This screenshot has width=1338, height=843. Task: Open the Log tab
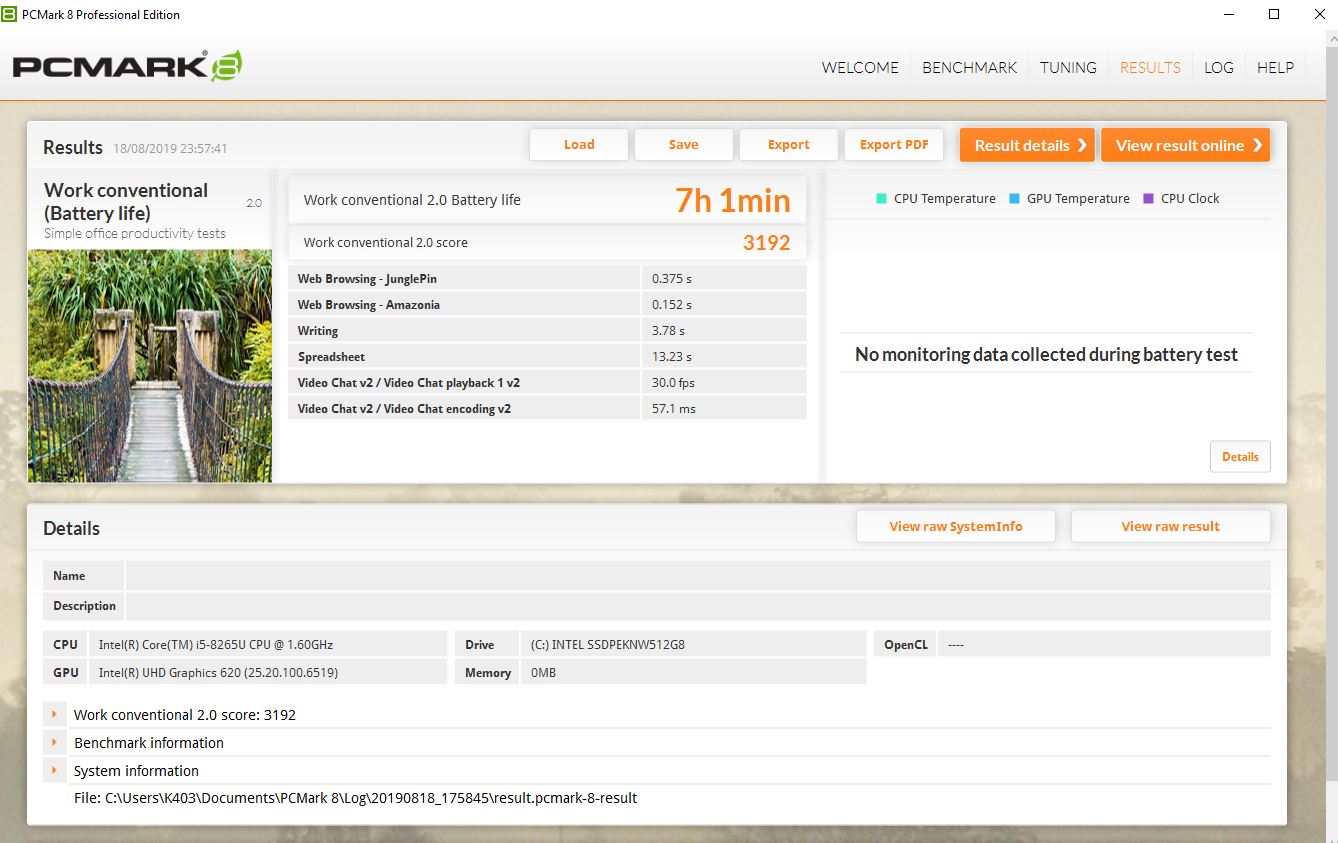(x=1218, y=68)
